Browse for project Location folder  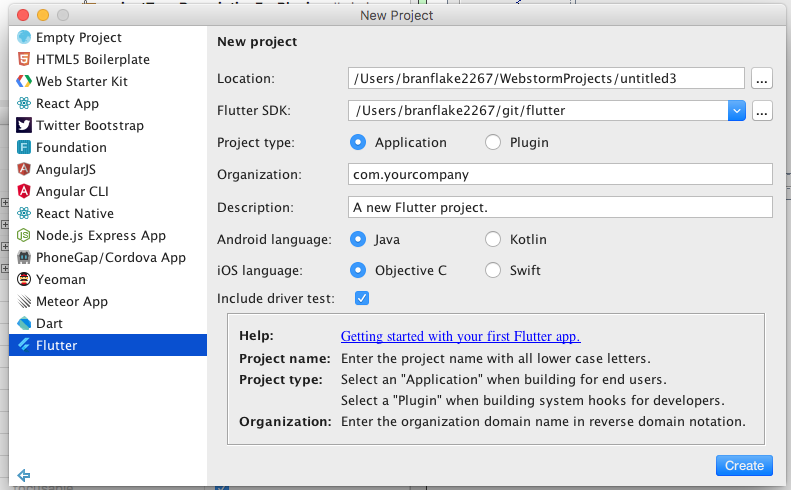pos(762,78)
